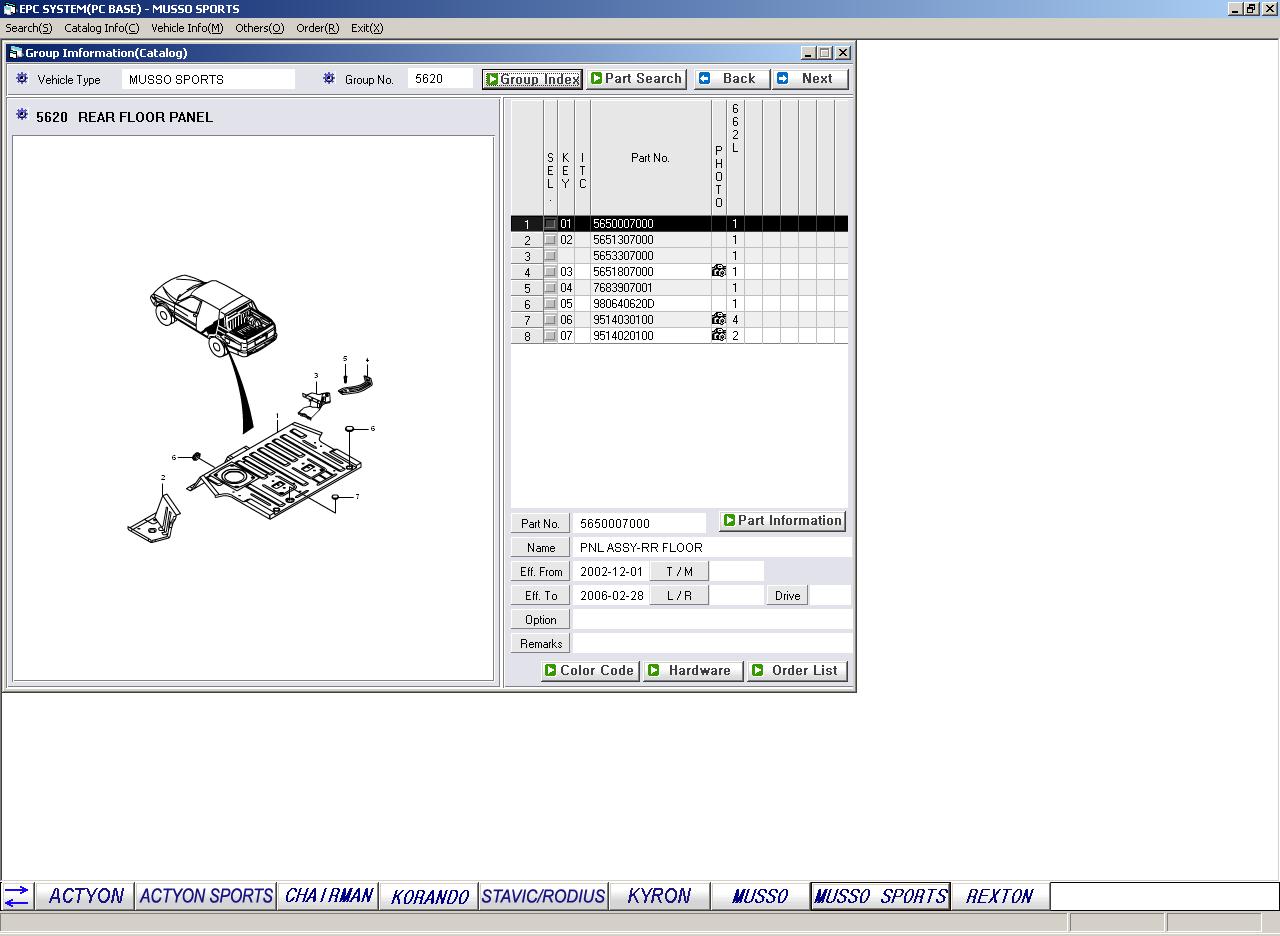Click the Vehicle Type field showing MUSSO SPORTS
Screen dimensions: 1280x936
click(208, 79)
